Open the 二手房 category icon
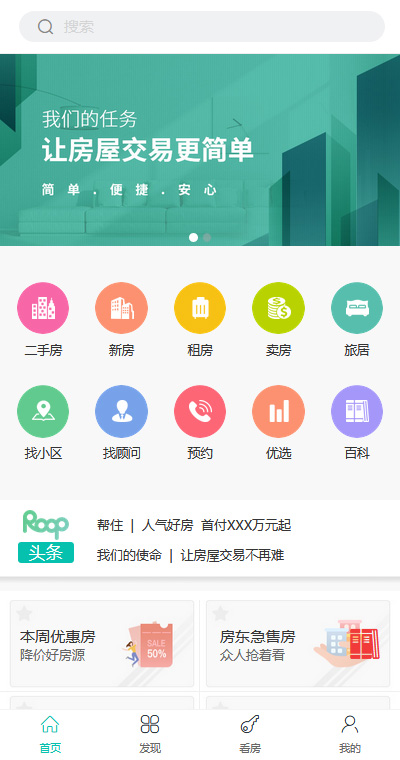The height and width of the screenshot is (760, 400). [43, 308]
